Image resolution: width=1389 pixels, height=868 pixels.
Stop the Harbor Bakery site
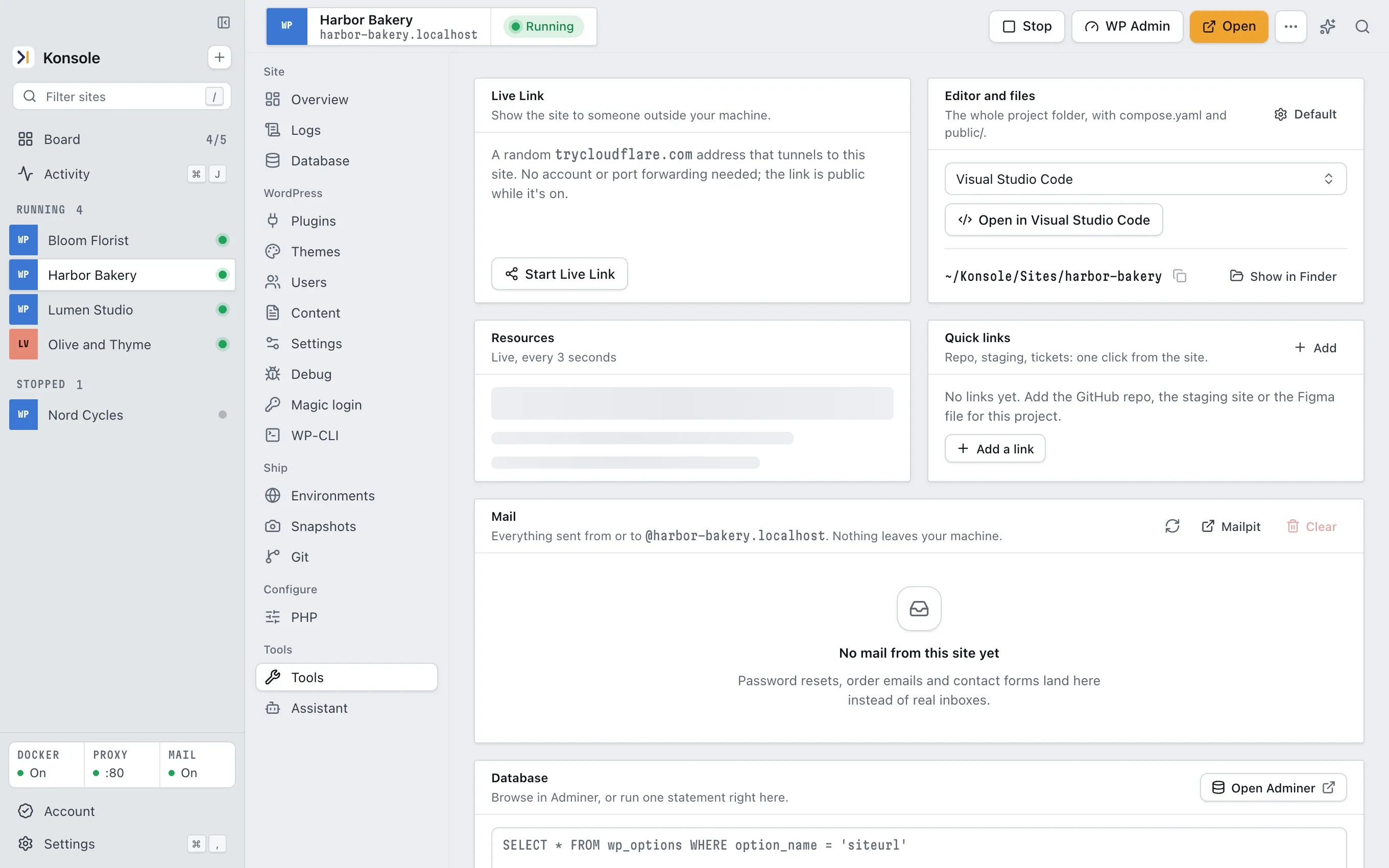click(1026, 27)
